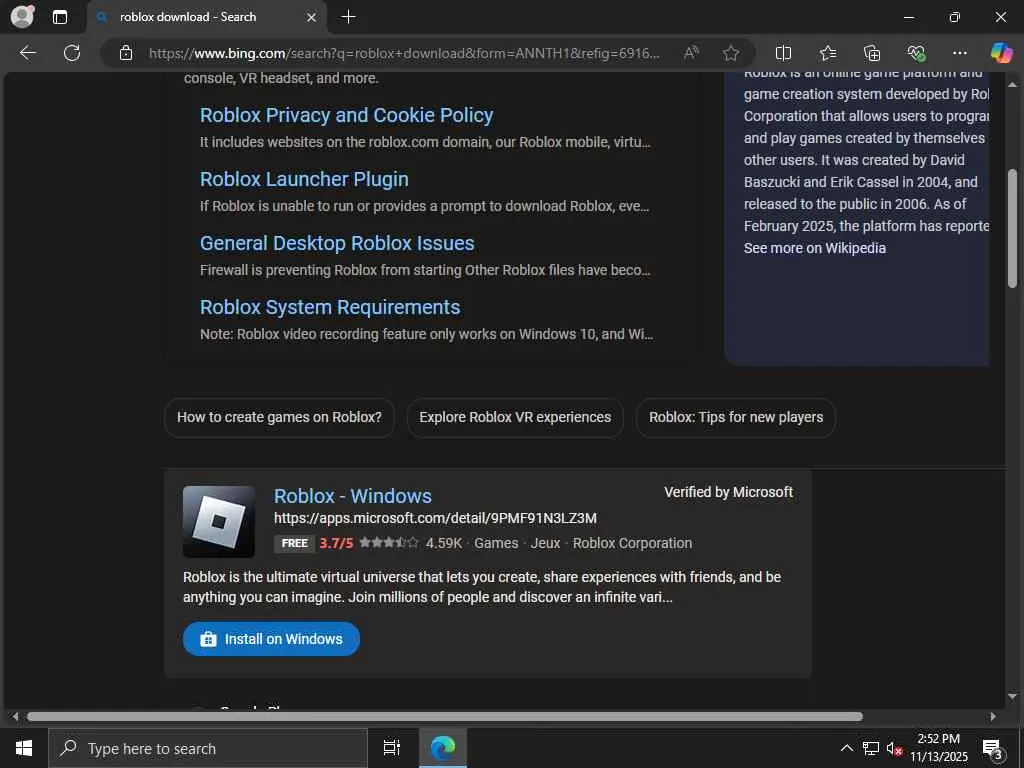Open the Copilot sidebar icon
Image resolution: width=1024 pixels, height=768 pixels.
(1001, 53)
